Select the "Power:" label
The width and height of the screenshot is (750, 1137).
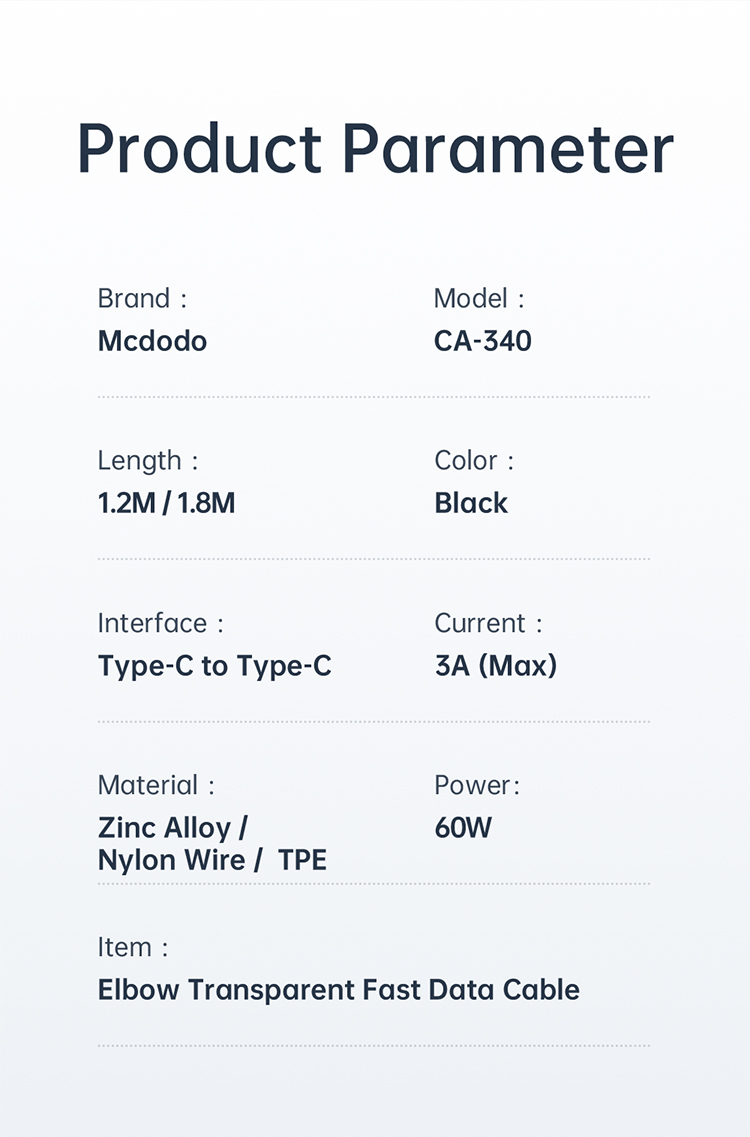click(x=477, y=785)
